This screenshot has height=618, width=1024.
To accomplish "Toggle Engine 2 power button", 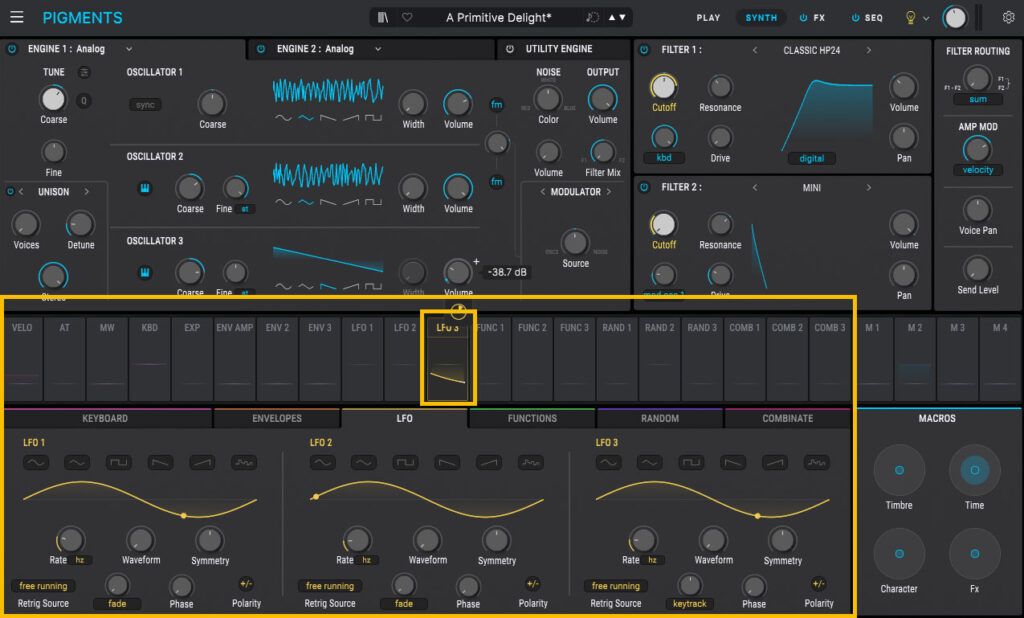I will pyautogui.click(x=261, y=49).
